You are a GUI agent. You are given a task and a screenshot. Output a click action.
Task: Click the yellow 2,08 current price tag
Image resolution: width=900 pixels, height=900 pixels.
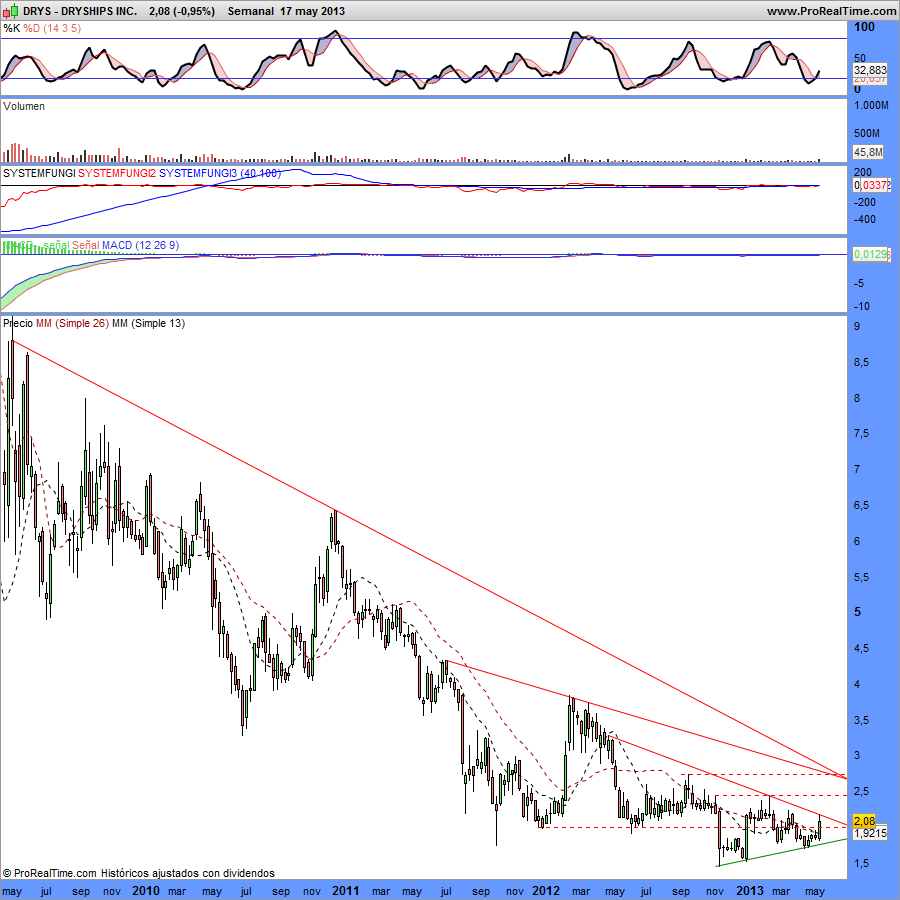pyautogui.click(x=865, y=821)
